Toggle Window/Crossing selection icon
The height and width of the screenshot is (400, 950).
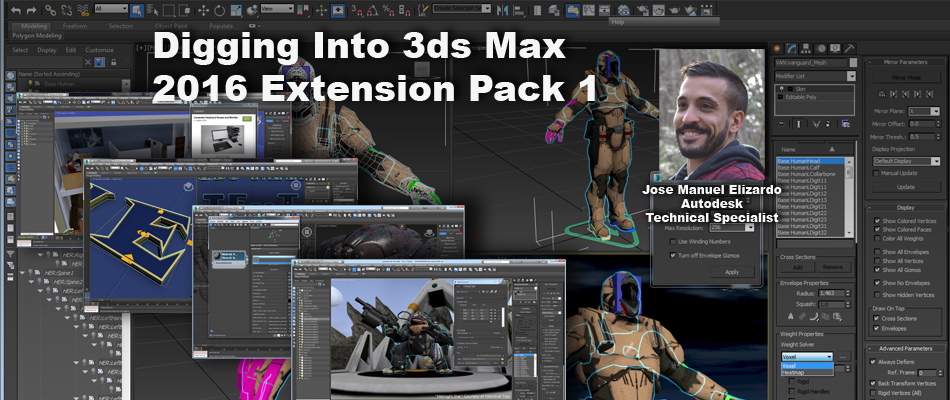[185, 10]
